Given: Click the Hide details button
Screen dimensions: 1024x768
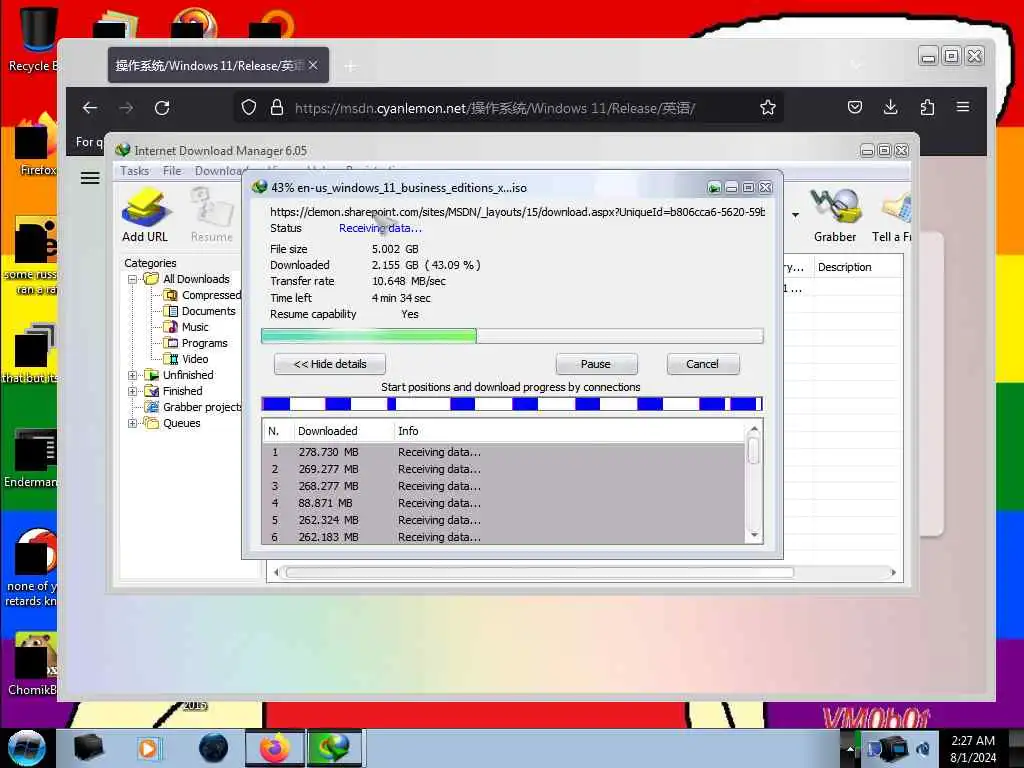Looking at the screenshot, I should [330, 364].
